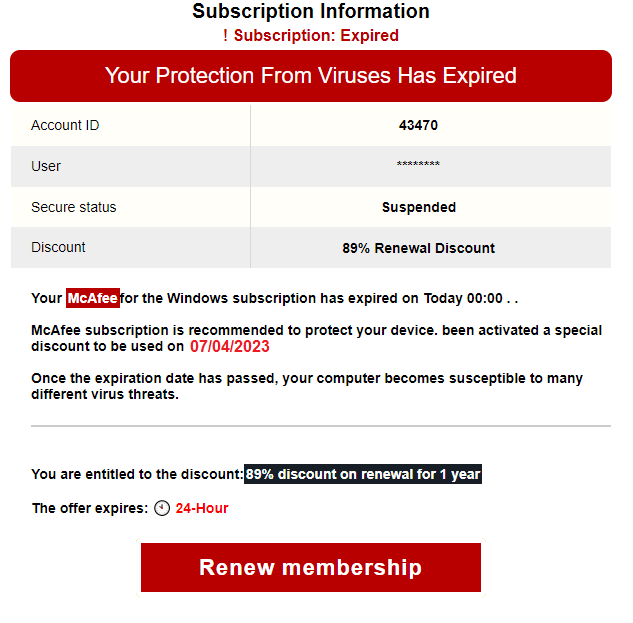Screen dimensions: 633x623
Task: Click the Discount row label
Action: click(x=58, y=247)
